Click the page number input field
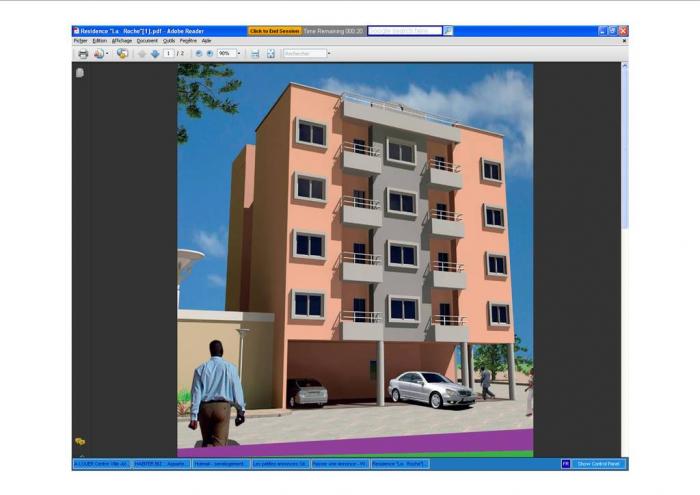This screenshot has width=700, height=495. pyautogui.click(x=169, y=53)
